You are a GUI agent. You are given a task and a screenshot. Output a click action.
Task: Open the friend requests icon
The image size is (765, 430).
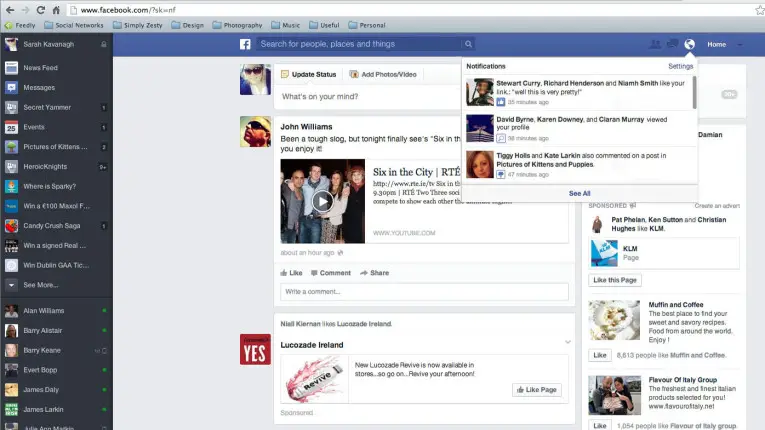pyautogui.click(x=655, y=44)
